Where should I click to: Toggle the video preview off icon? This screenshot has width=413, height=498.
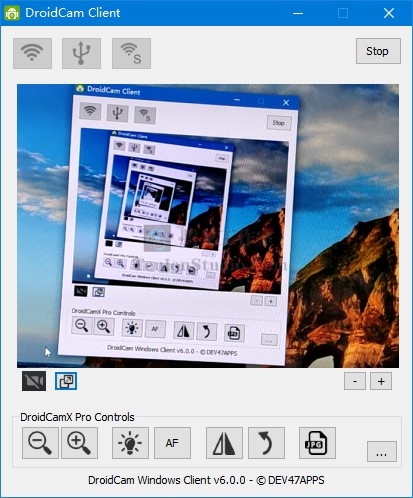click(x=34, y=381)
